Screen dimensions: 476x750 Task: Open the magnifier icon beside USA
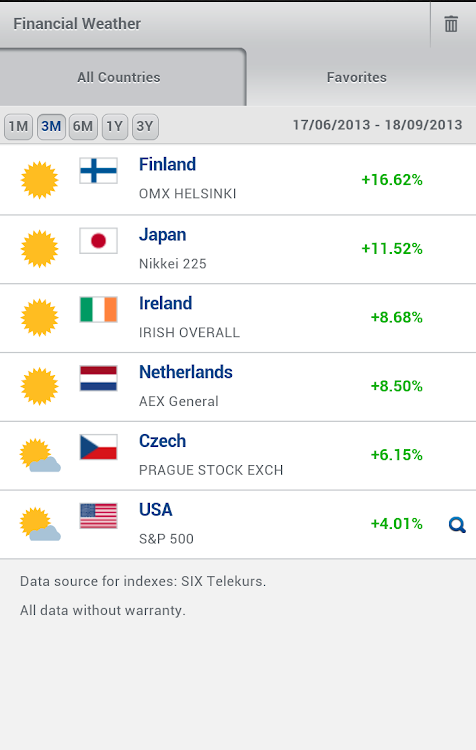pyautogui.click(x=457, y=525)
